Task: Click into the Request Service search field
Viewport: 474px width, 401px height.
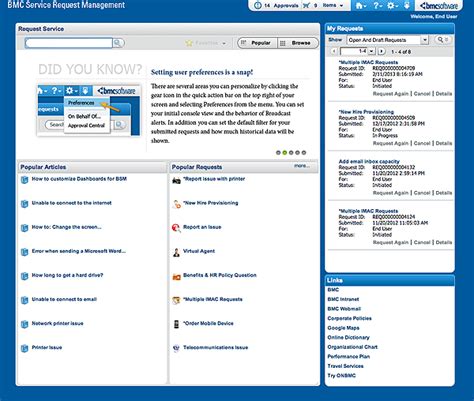Action: point(69,43)
